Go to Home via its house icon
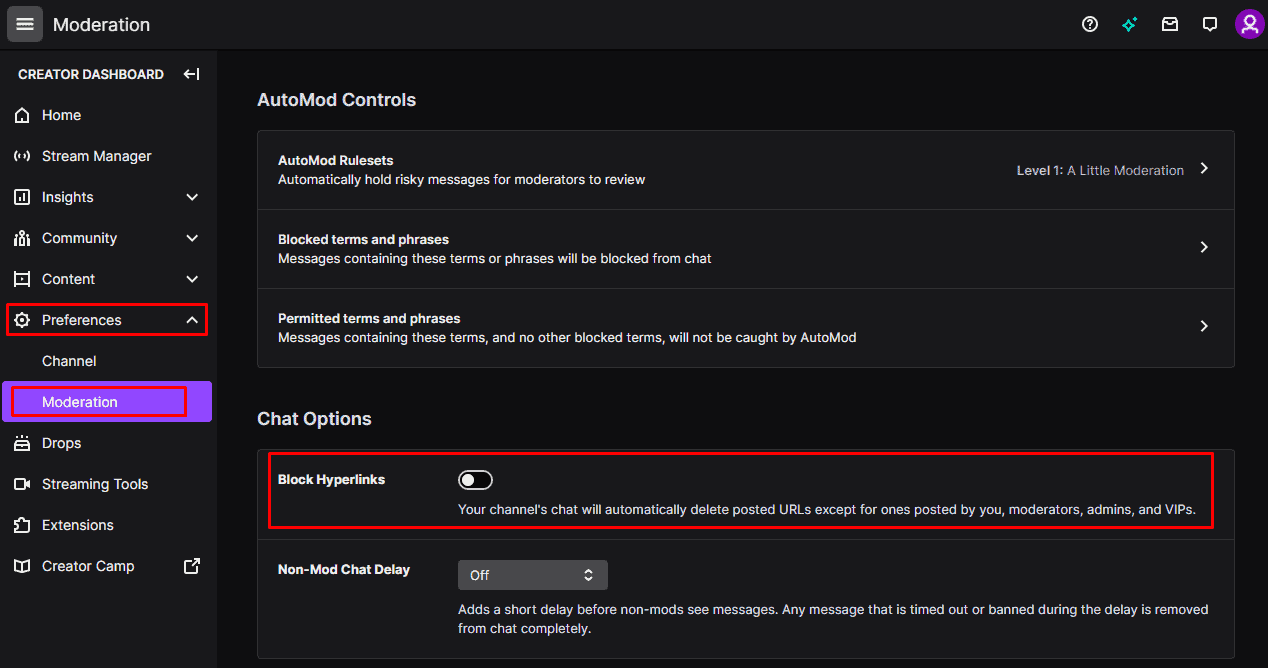1268x668 pixels. point(22,115)
